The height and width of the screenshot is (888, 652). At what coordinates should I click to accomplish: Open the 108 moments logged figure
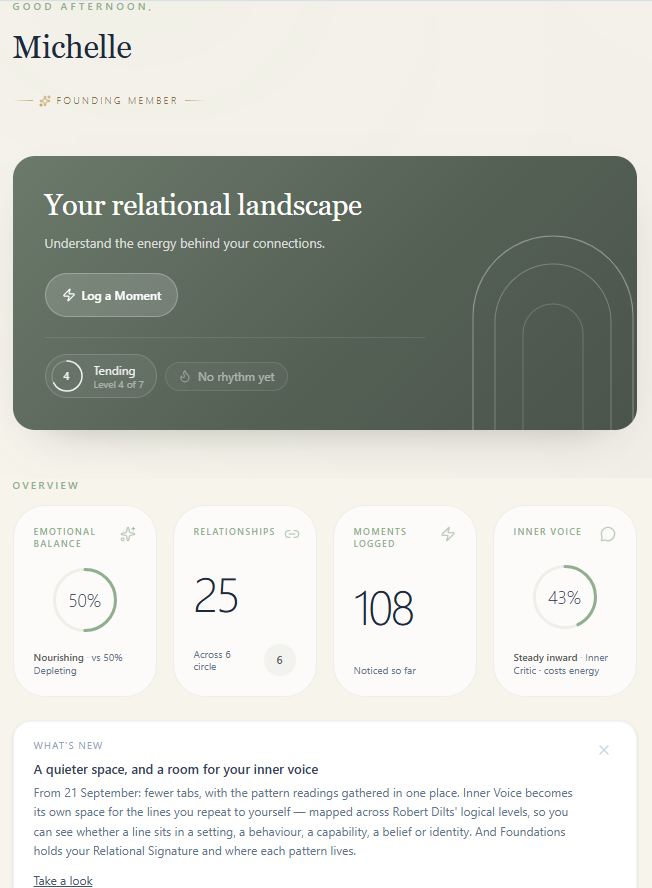383,608
